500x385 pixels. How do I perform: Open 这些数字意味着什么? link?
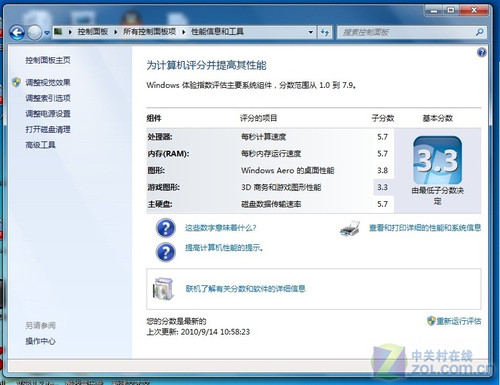pos(221,228)
